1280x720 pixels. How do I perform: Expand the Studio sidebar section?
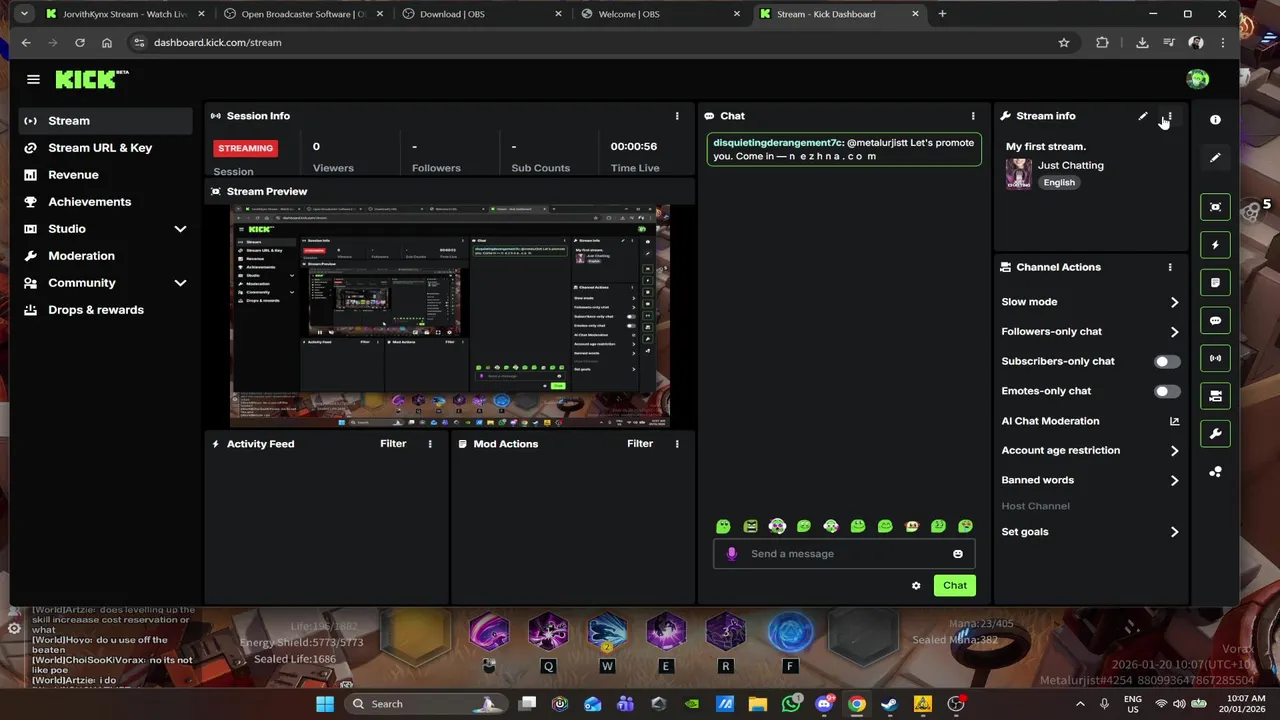(180, 229)
